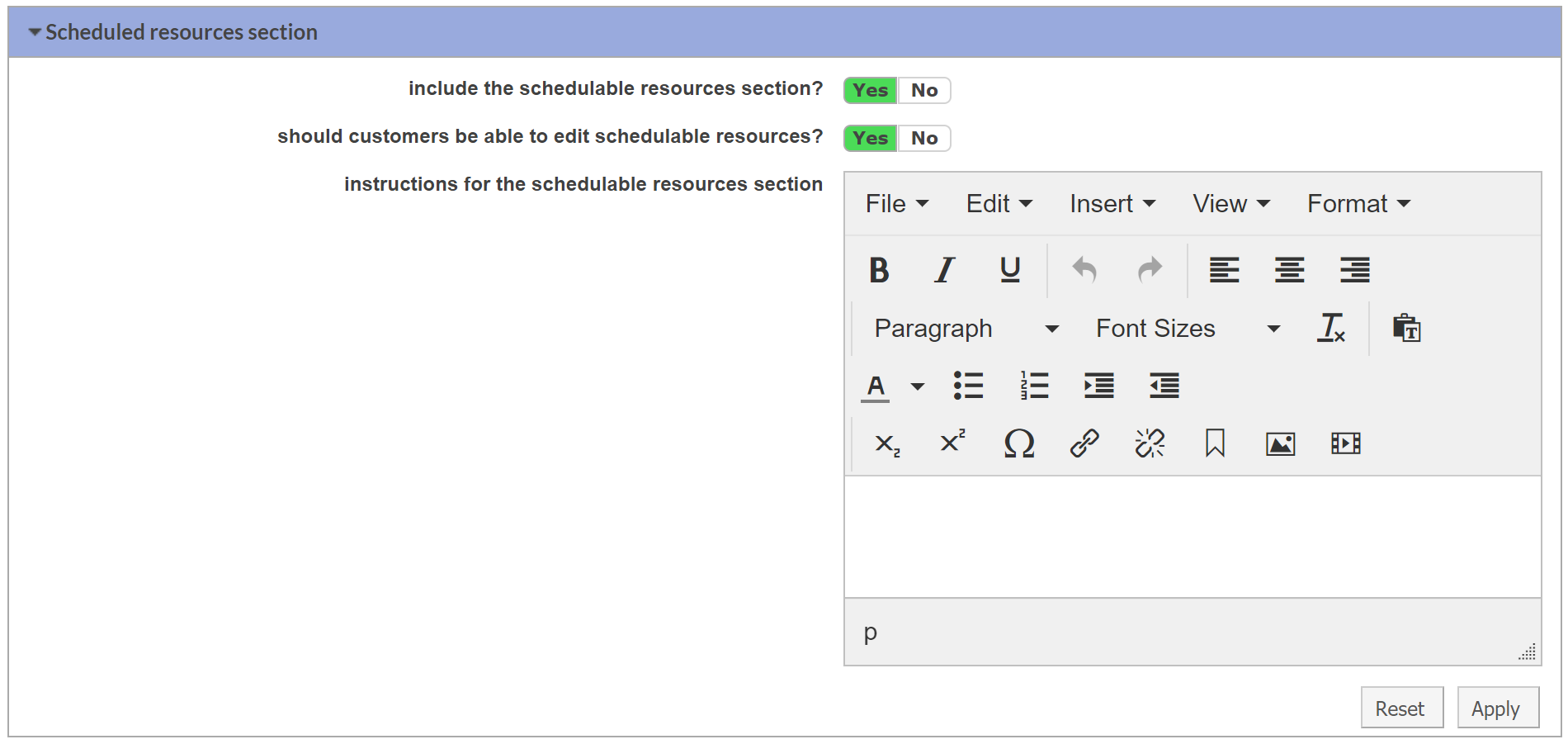Insert a video with the media icon
This screenshot has width=1568, height=744.
click(x=1345, y=443)
